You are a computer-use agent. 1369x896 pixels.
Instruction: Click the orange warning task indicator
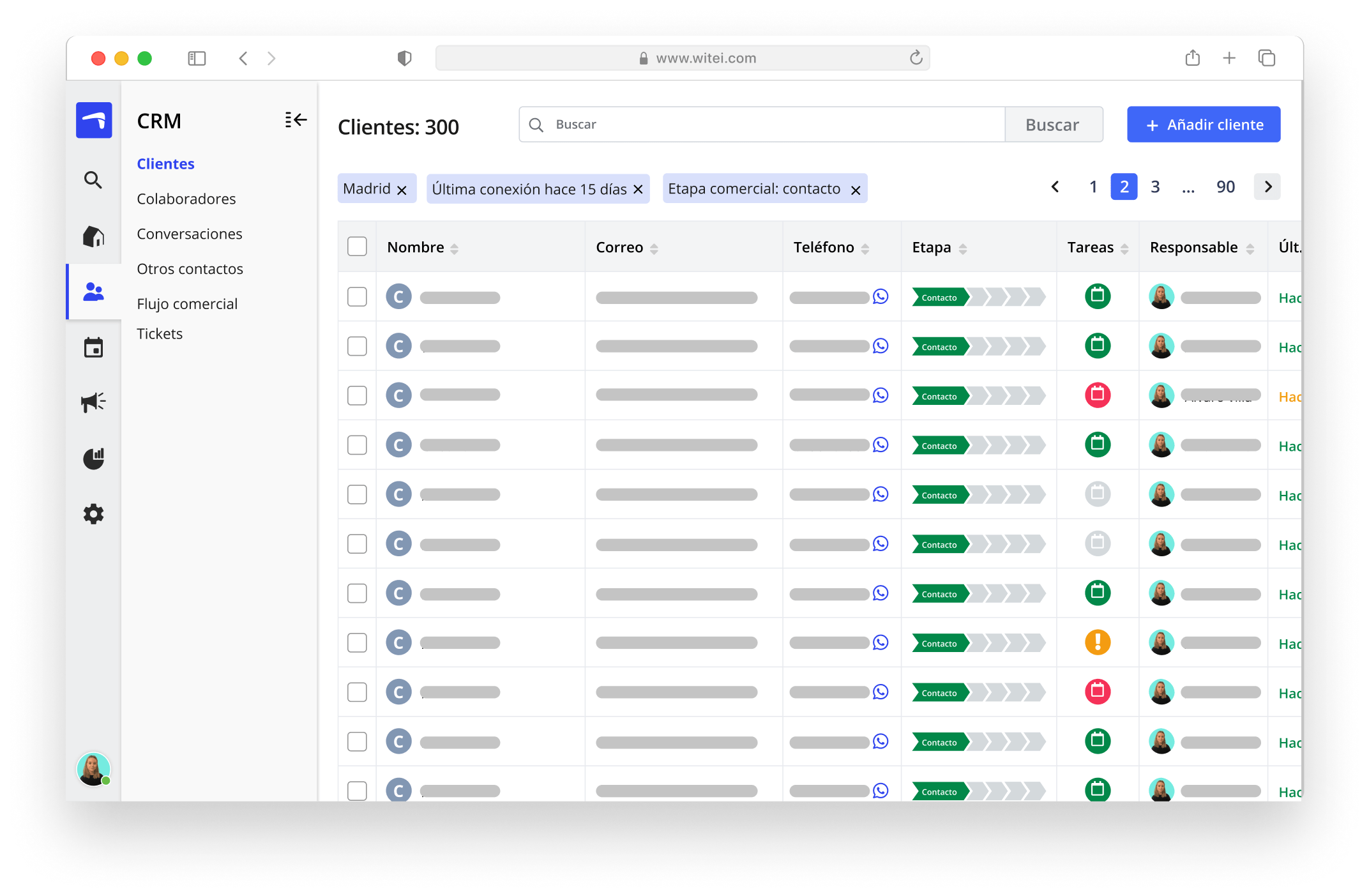pos(1098,642)
